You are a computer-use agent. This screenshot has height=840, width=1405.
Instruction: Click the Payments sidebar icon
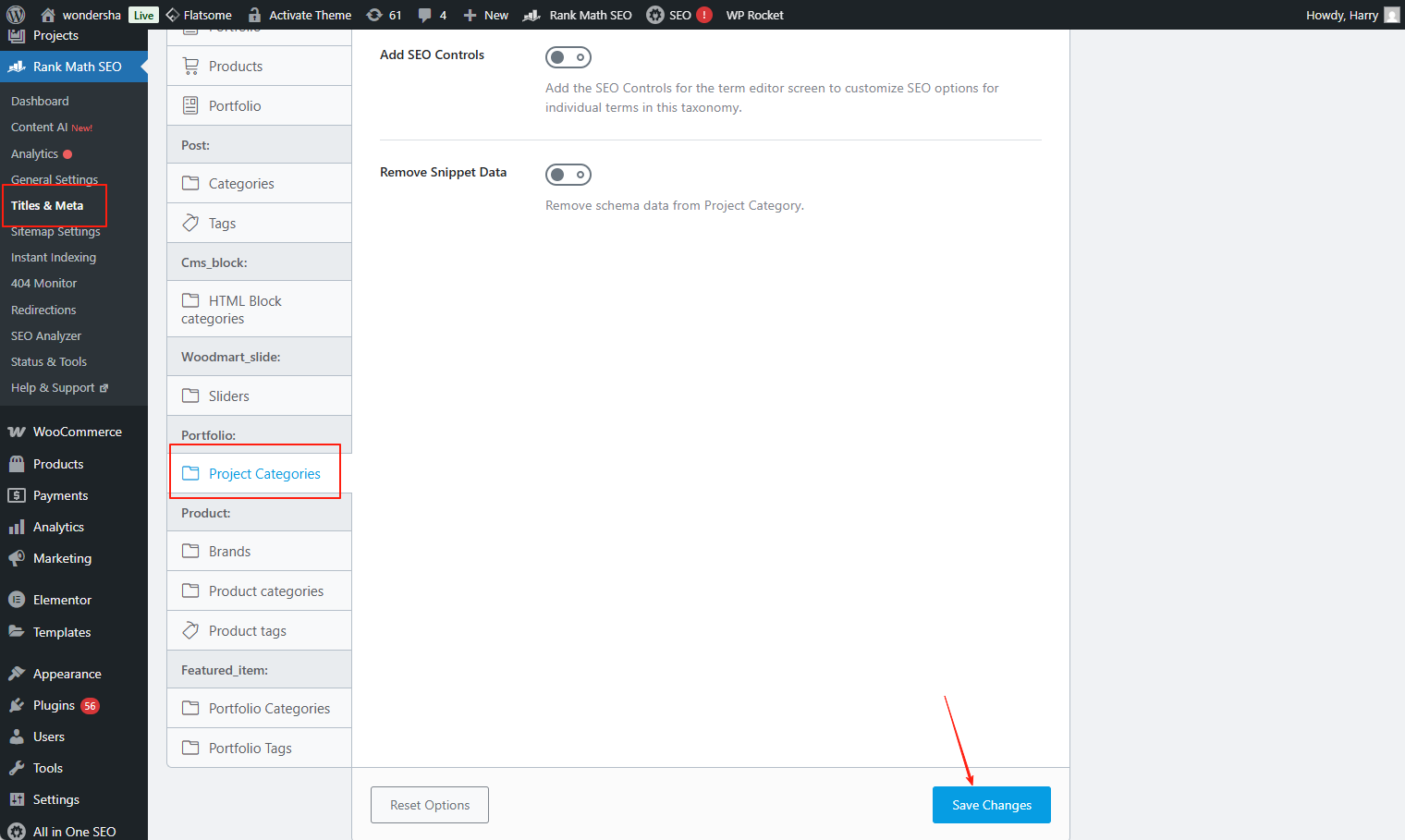(17, 495)
